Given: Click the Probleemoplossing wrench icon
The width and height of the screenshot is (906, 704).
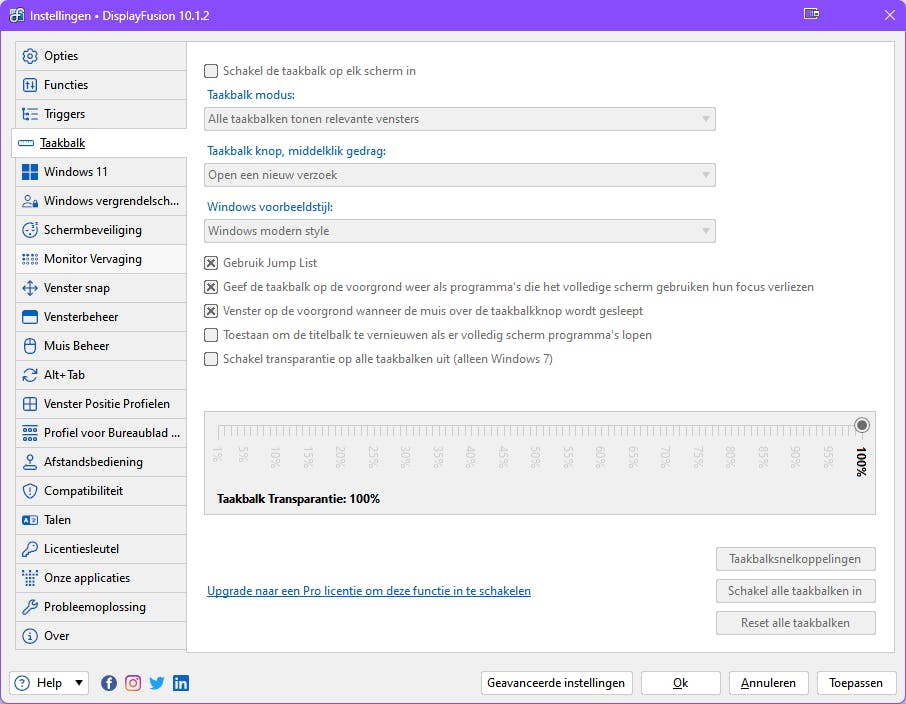Looking at the screenshot, I should tap(29, 607).
